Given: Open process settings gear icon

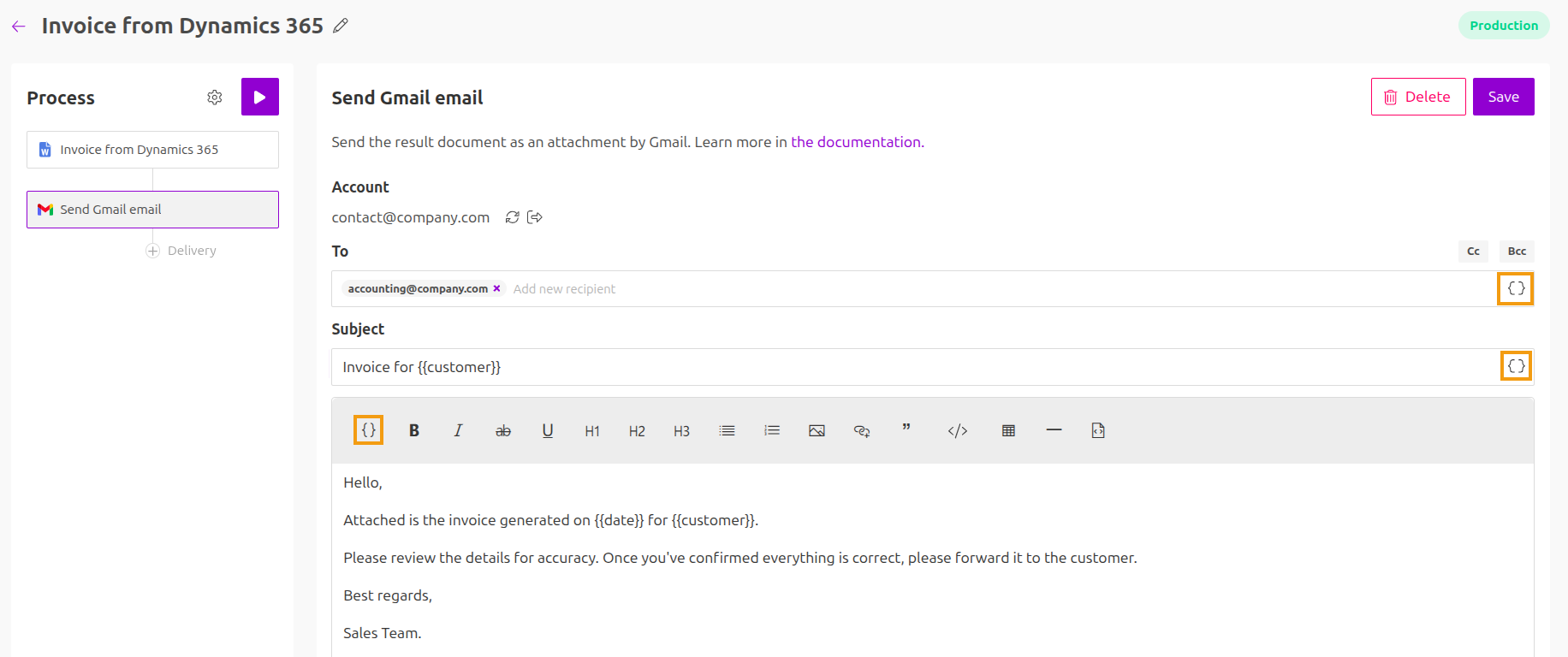Looking at the screenshot, I should point(215,98).
